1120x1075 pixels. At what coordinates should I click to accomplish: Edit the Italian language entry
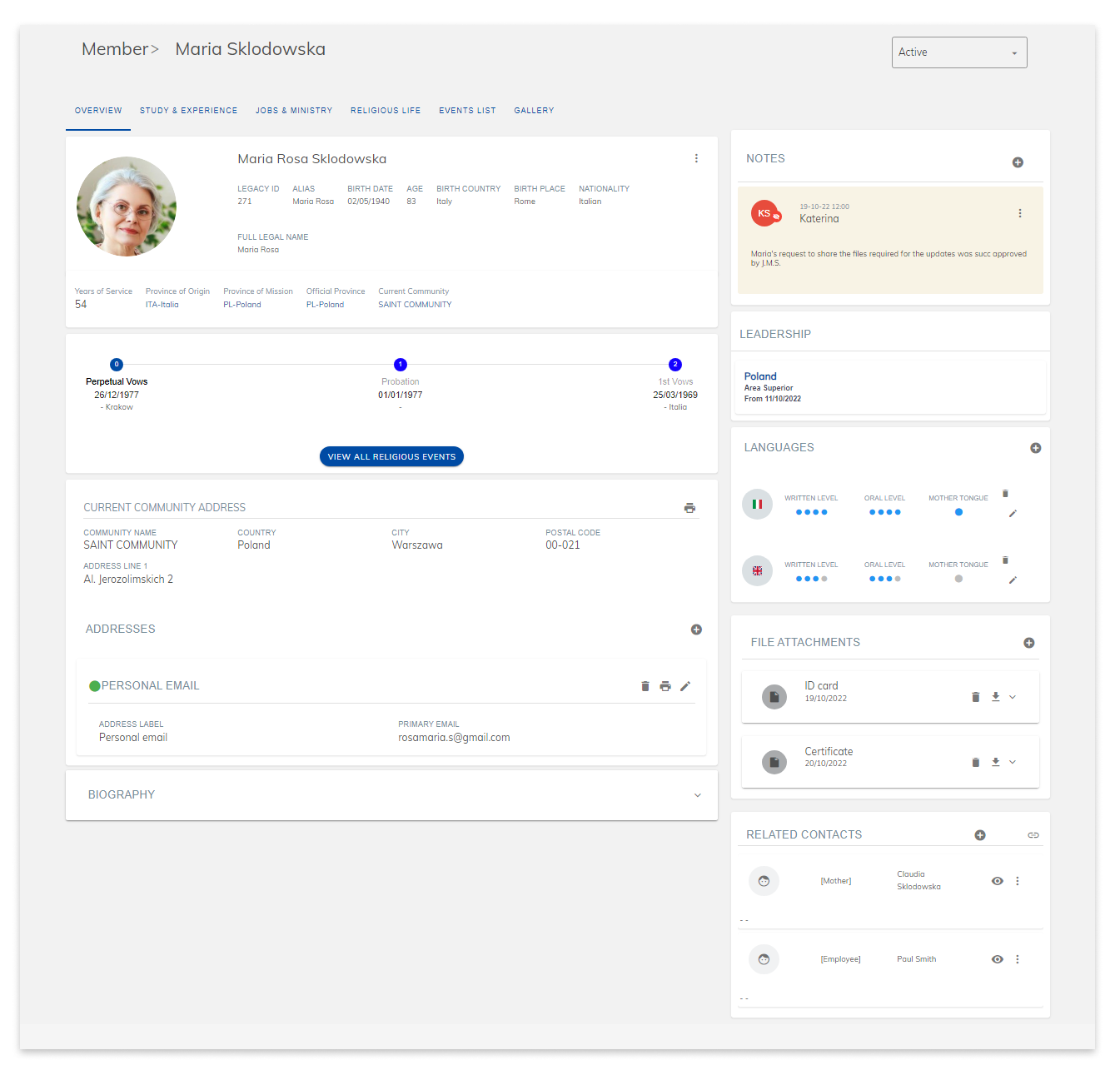(x=1012, y=514)
